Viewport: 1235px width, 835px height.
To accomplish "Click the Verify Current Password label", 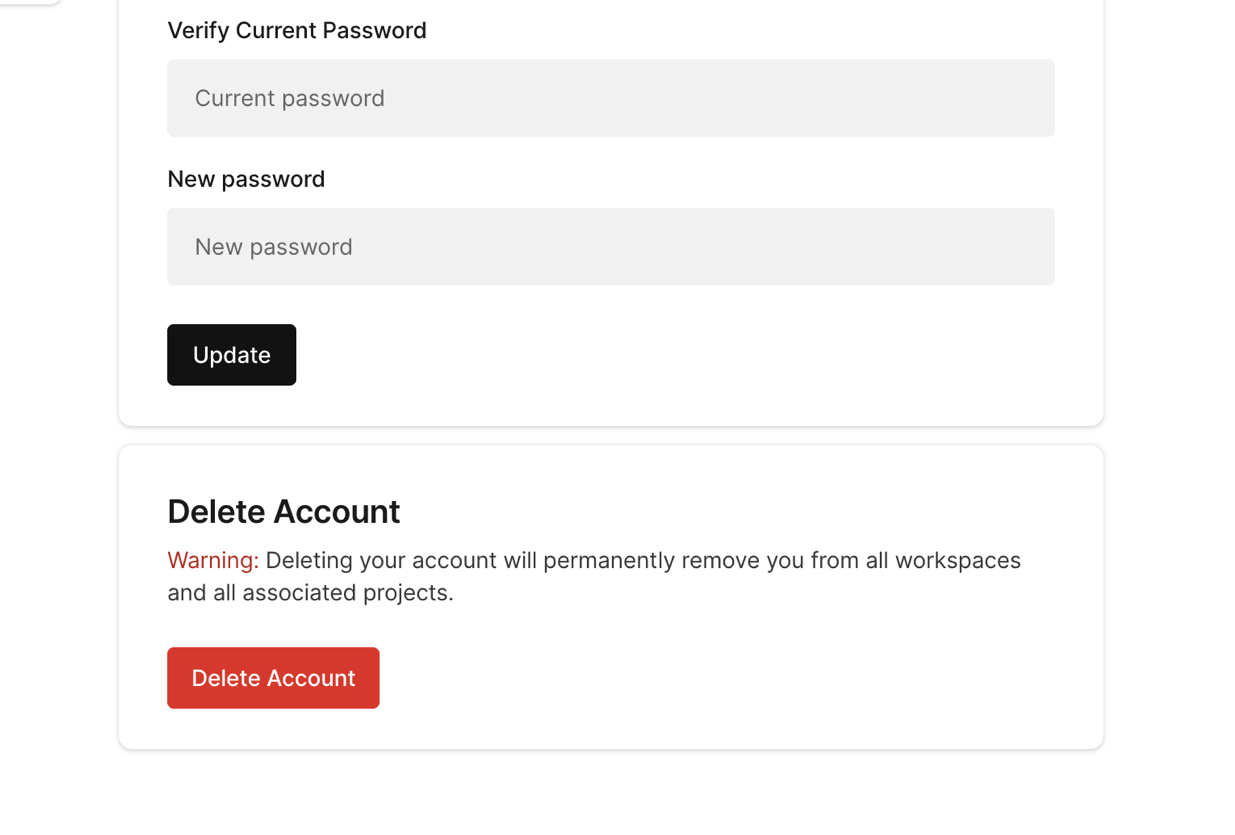I will click(x=297, y=30).
